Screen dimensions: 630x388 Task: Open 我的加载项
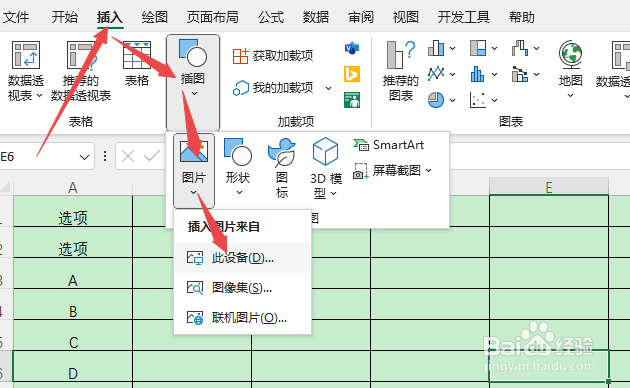pyautogui.click(x=273, y=88)
